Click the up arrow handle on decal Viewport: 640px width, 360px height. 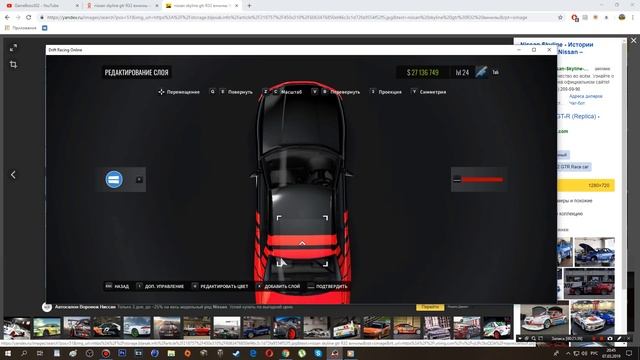point(302,243)
